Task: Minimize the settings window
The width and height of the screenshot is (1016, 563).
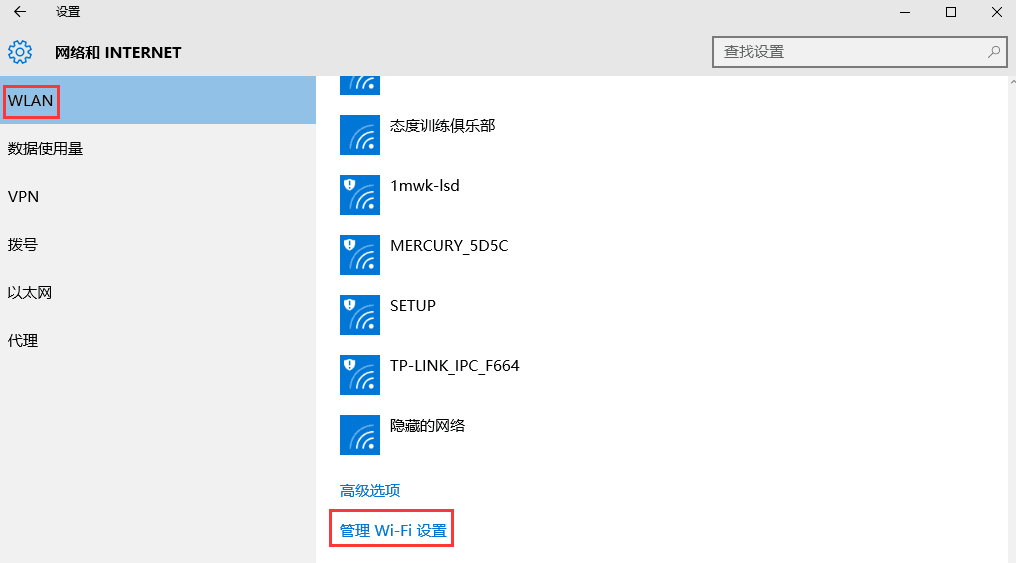Action: tap(905, 12)
